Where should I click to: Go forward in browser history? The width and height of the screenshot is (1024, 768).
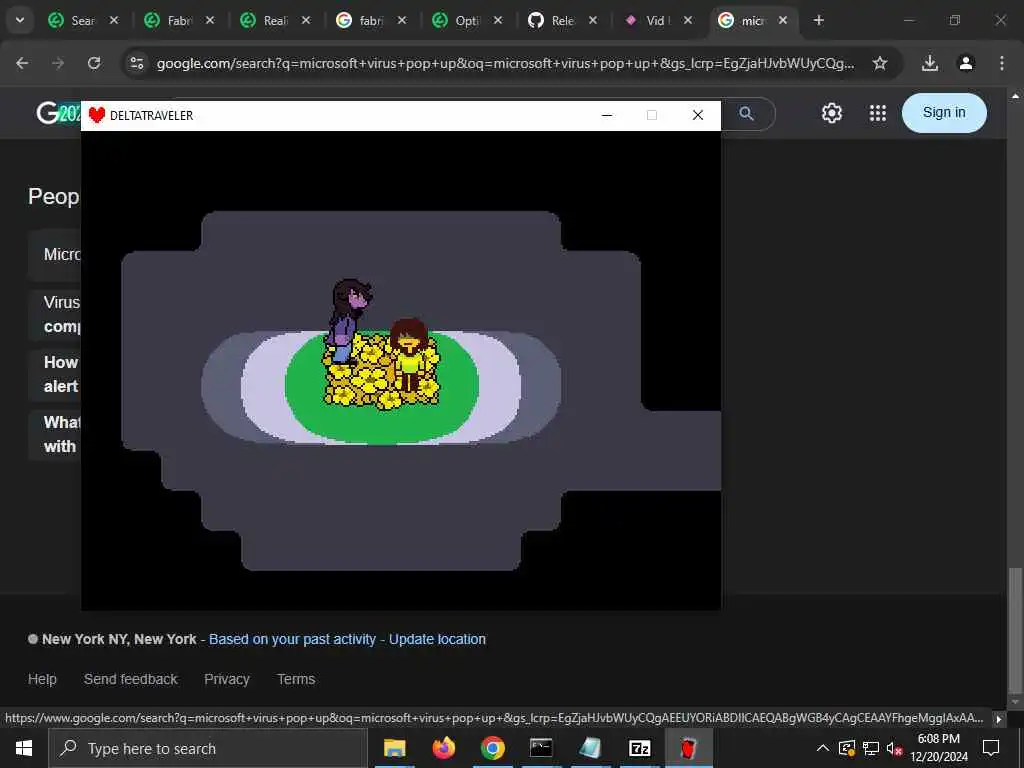tap(58, 63)
